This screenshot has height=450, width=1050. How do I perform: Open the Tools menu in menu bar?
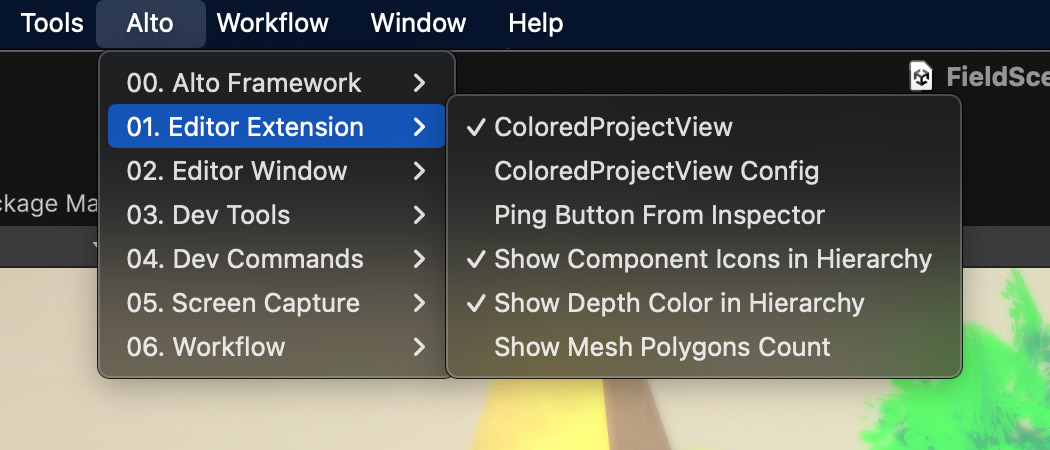pyautogui.click(x=52, y=23)
